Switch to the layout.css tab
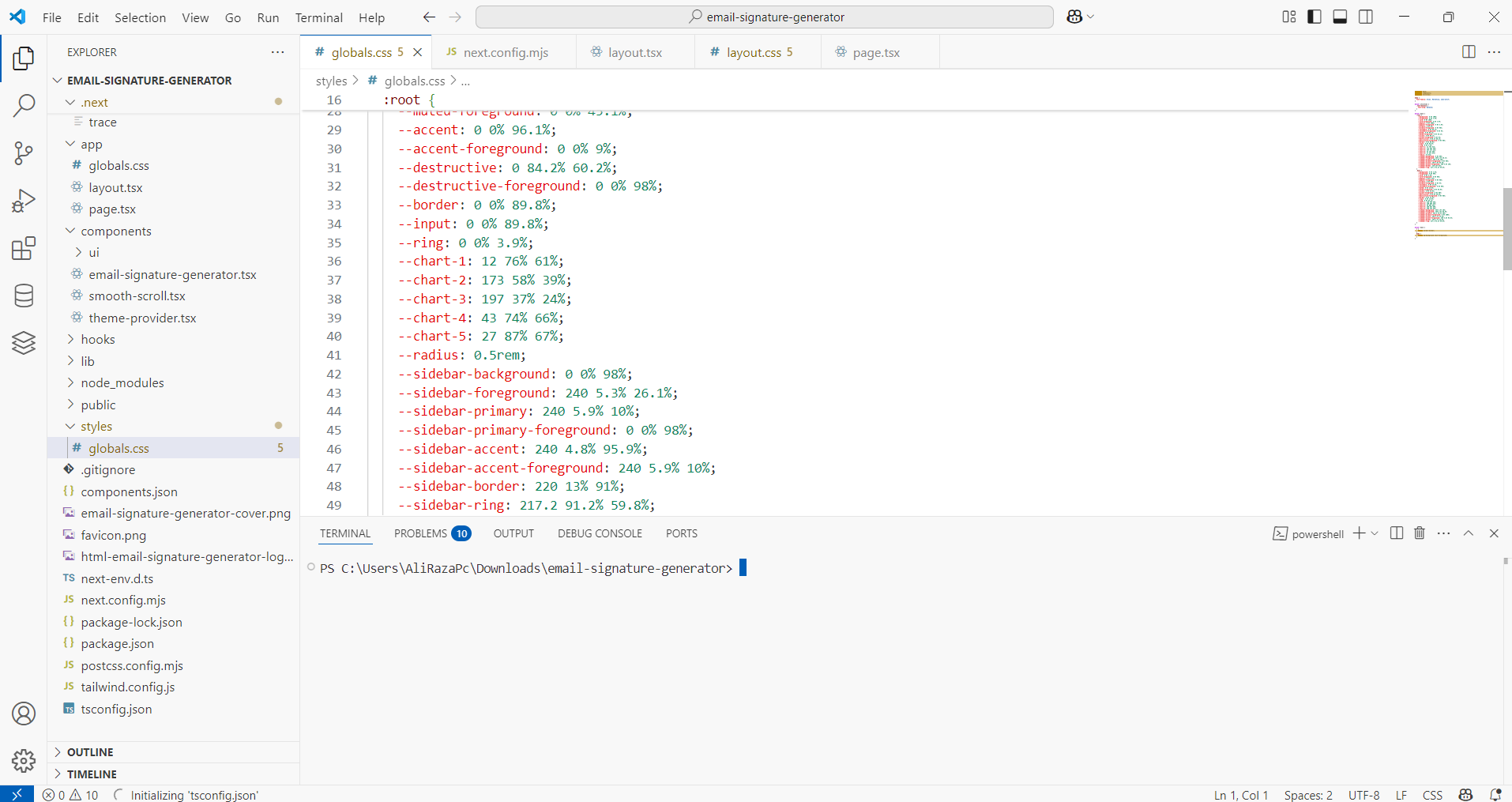Screen dimensions: 1512x802 (758, 52)
